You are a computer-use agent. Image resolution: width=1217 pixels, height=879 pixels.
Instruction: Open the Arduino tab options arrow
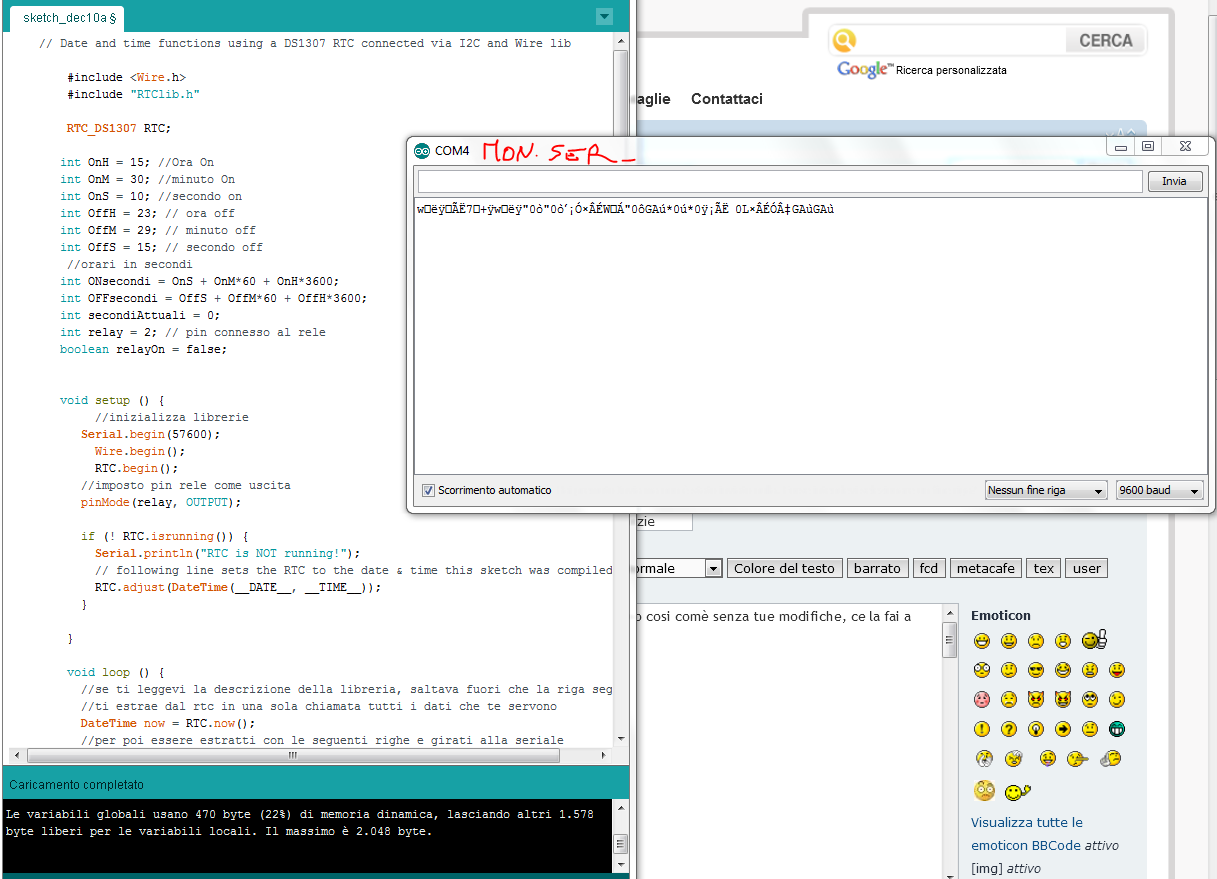pyautogui.click(x=603, y=17)
